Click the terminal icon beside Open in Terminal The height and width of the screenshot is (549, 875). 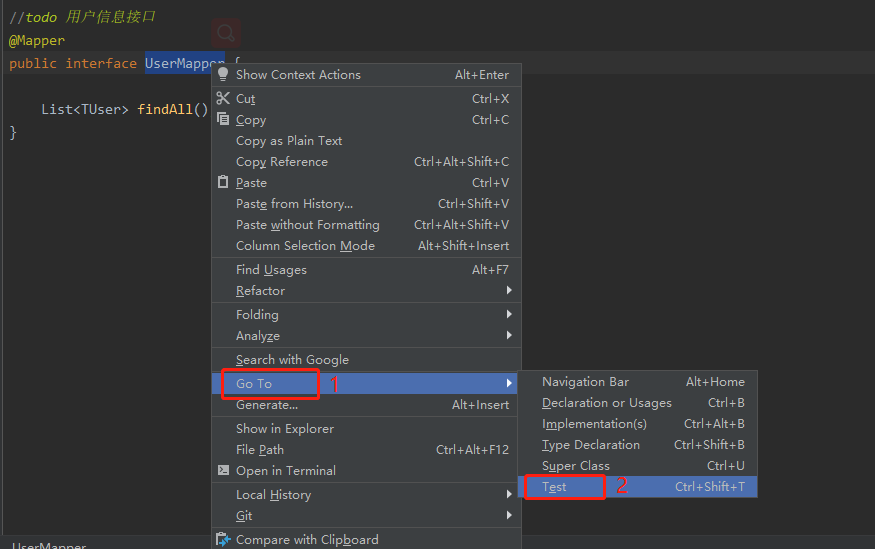[223, 470]
